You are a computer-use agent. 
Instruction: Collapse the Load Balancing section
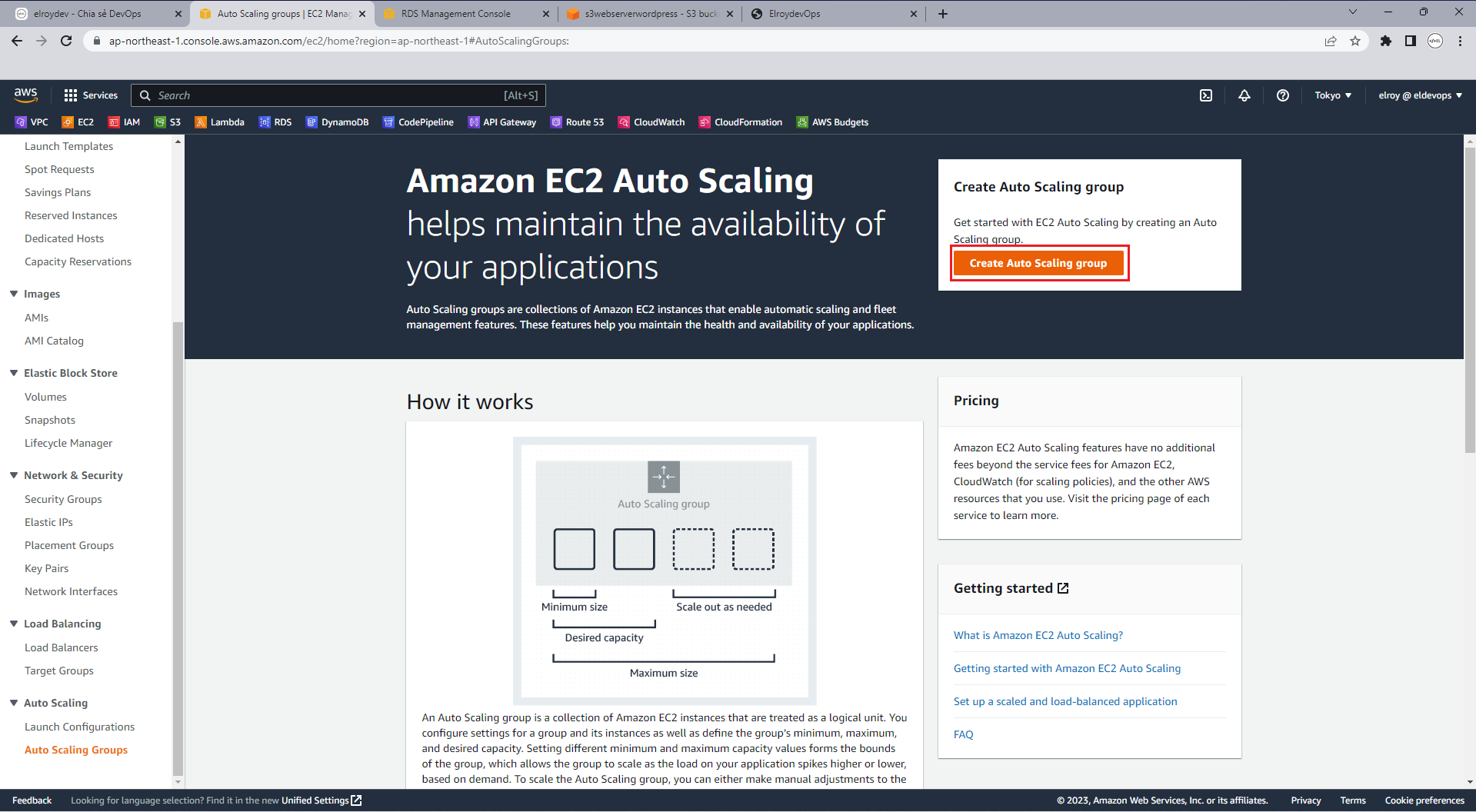tap(14, 624)
